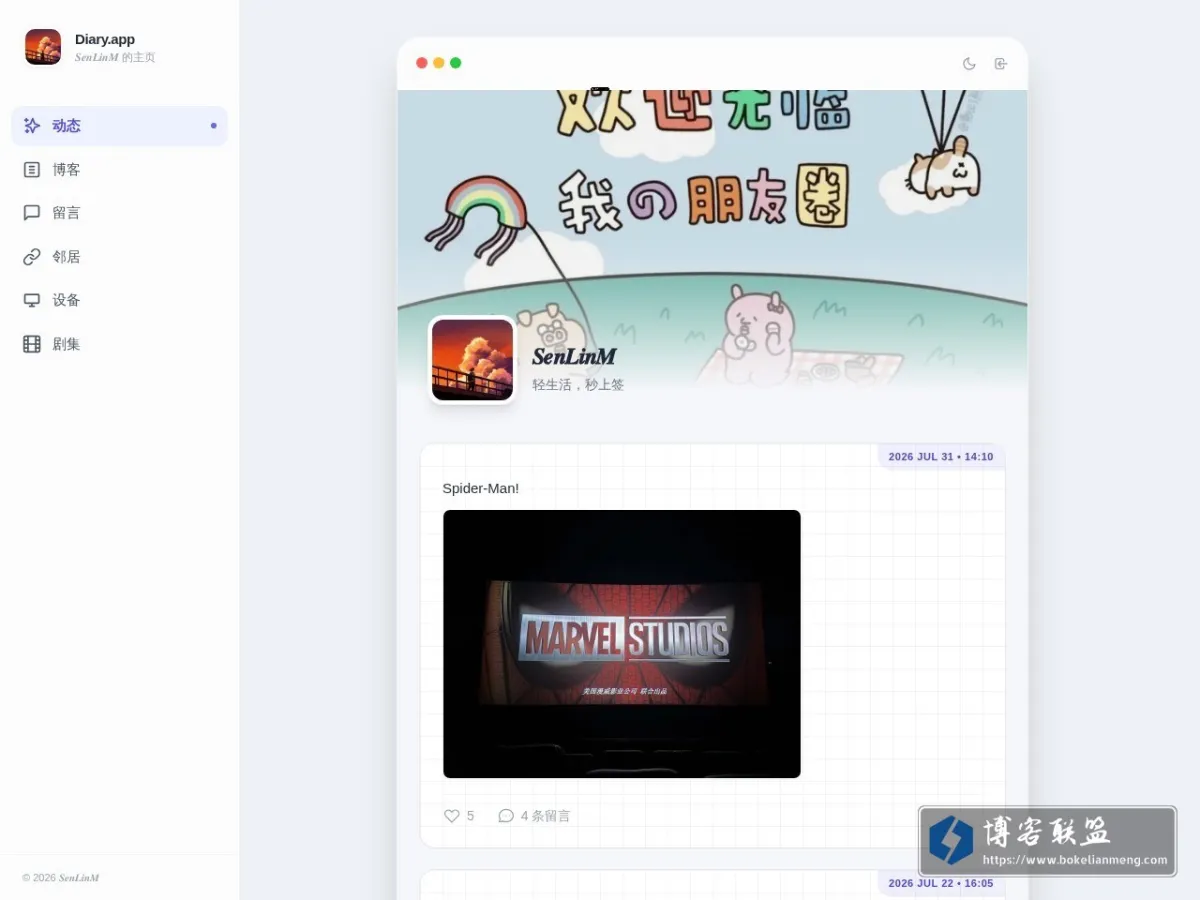The image size is (1200, 900).
Task: Click the login arrow icon in window header
Action: tap(1000, 63)
